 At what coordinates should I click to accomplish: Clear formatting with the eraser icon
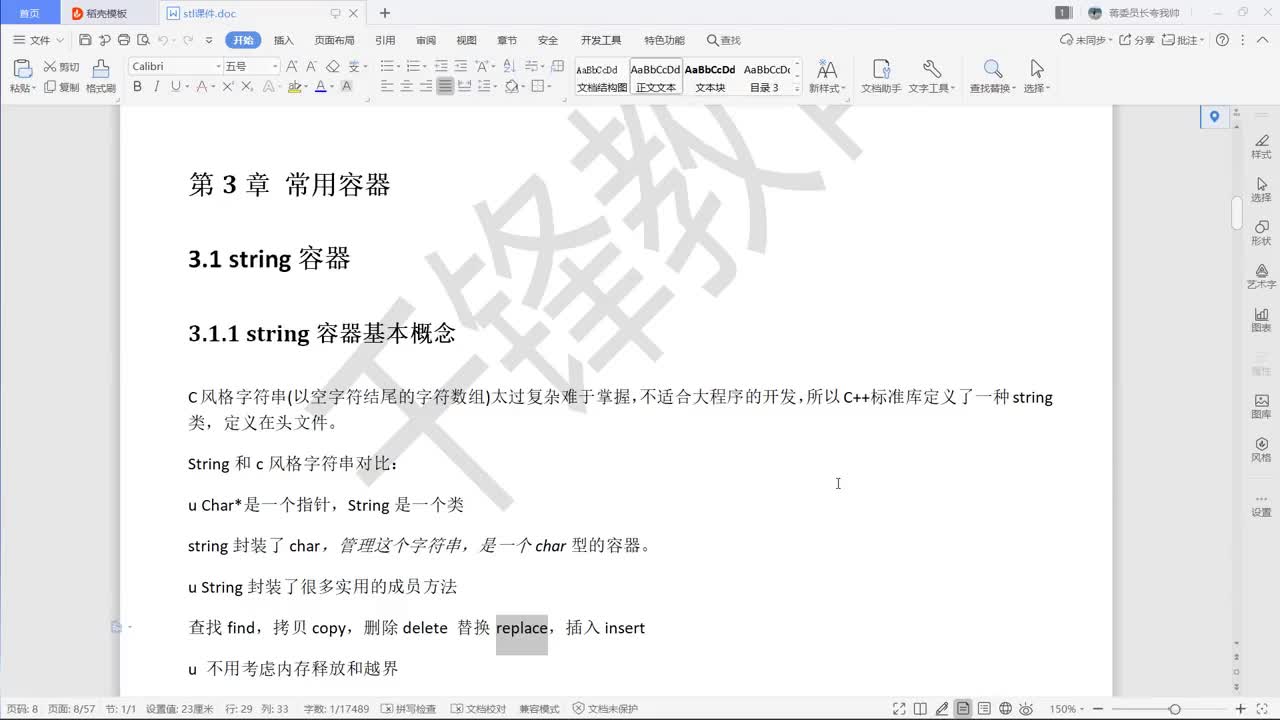pos(333,66)
